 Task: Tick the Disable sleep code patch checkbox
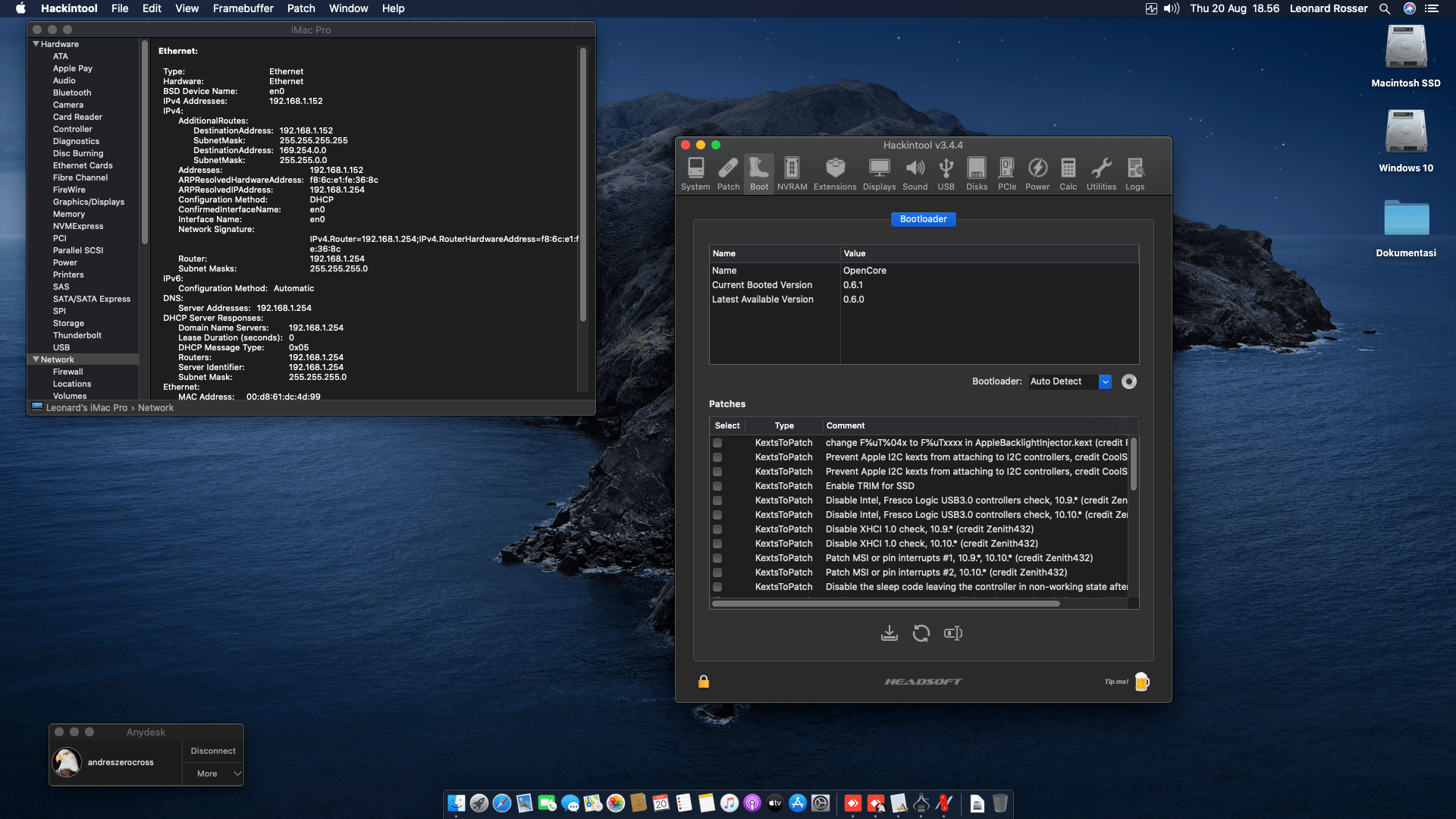(x=717, y=587)
